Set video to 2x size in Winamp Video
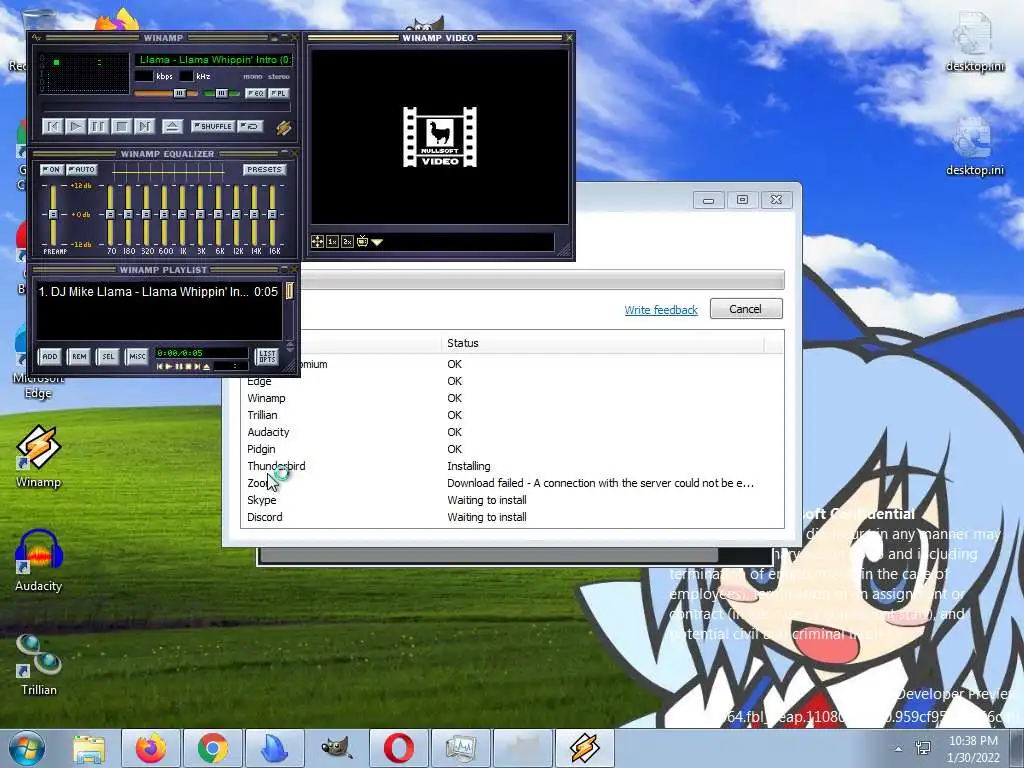This screenshot has width=1024, height=768. (347, 242)
